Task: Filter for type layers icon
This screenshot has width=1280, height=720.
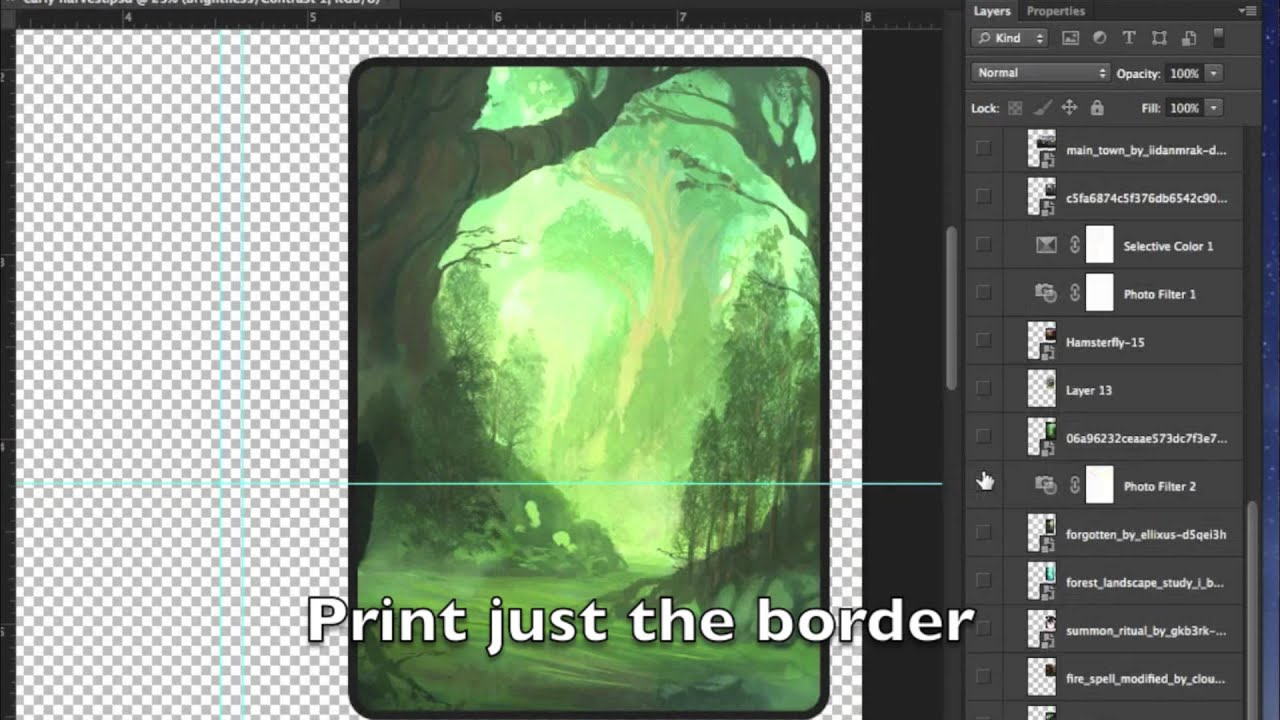Action: [x=1129, y=38]
